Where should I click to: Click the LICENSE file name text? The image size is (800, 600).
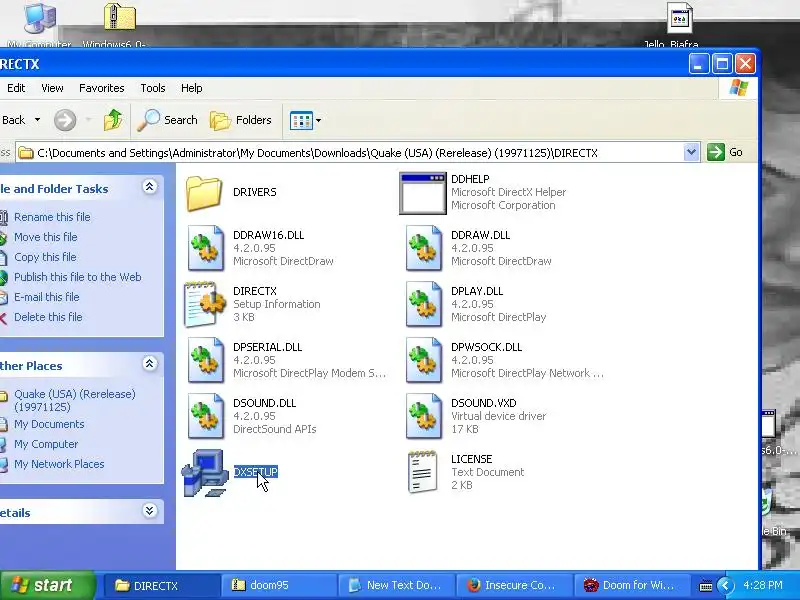(471, 459)
